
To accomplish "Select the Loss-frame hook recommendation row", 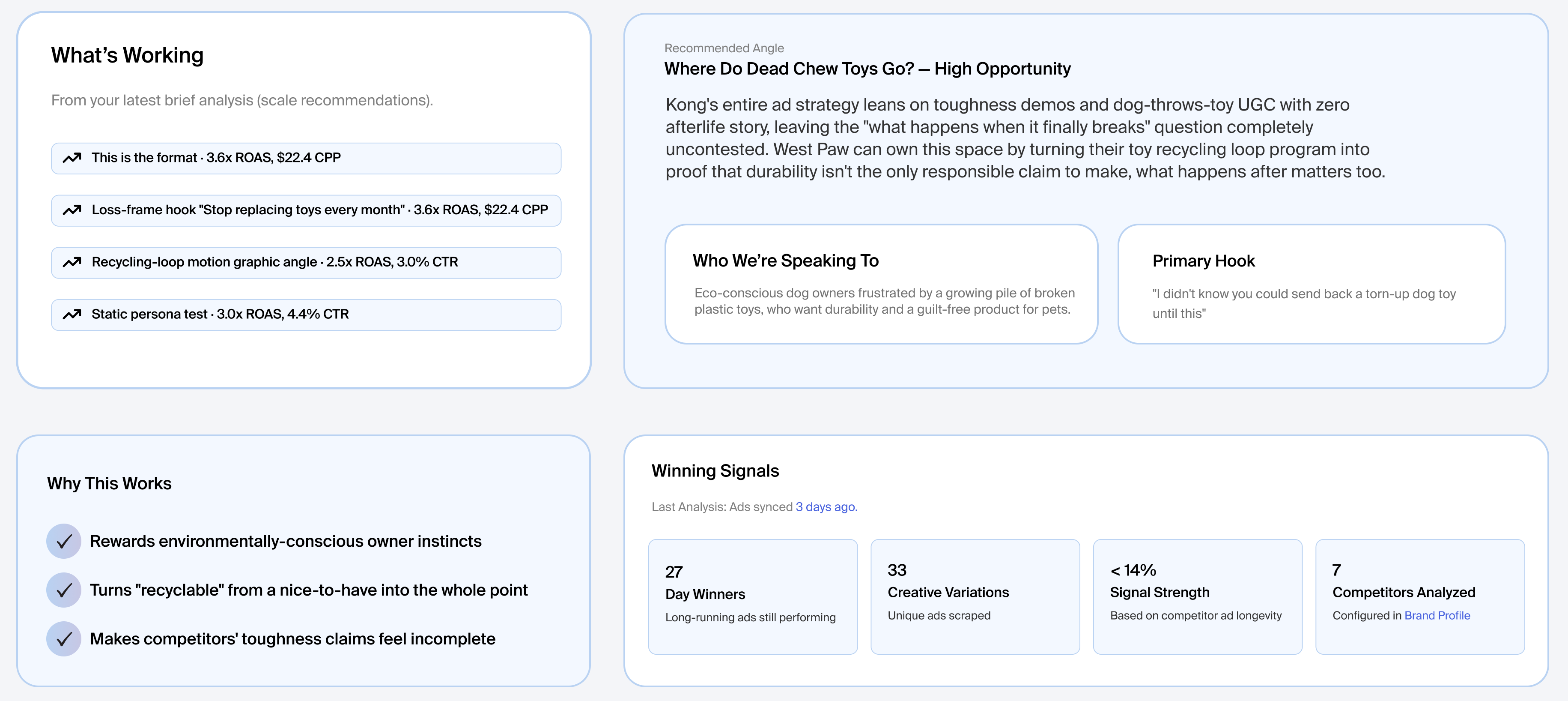I will pos(306,210).
